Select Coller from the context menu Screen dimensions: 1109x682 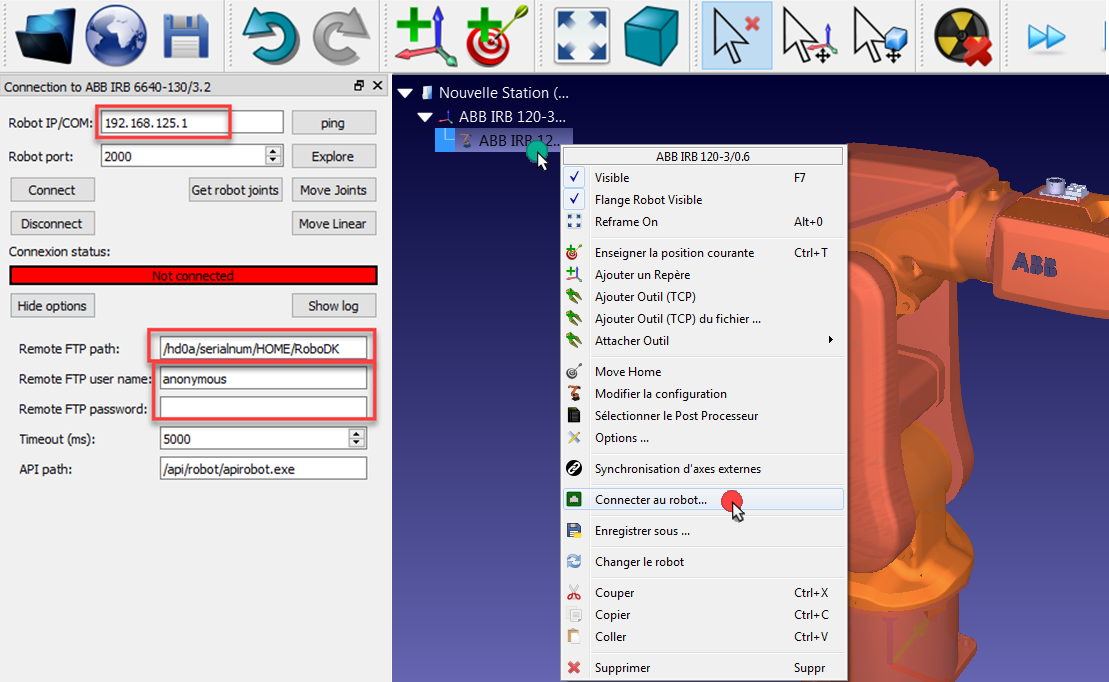click(x=704, y=637)
